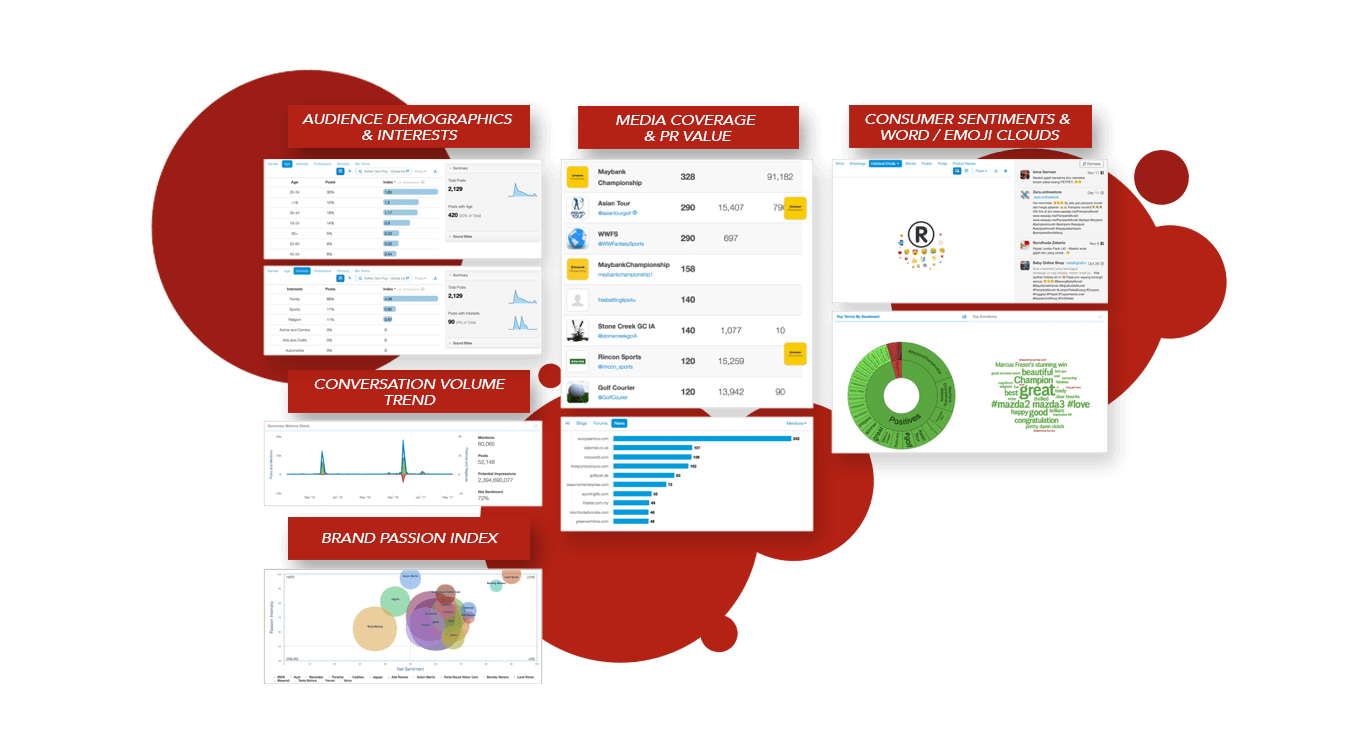1372x731 pixels.
Task: Sort by Index column in the Age table
Action: [389, 182]
